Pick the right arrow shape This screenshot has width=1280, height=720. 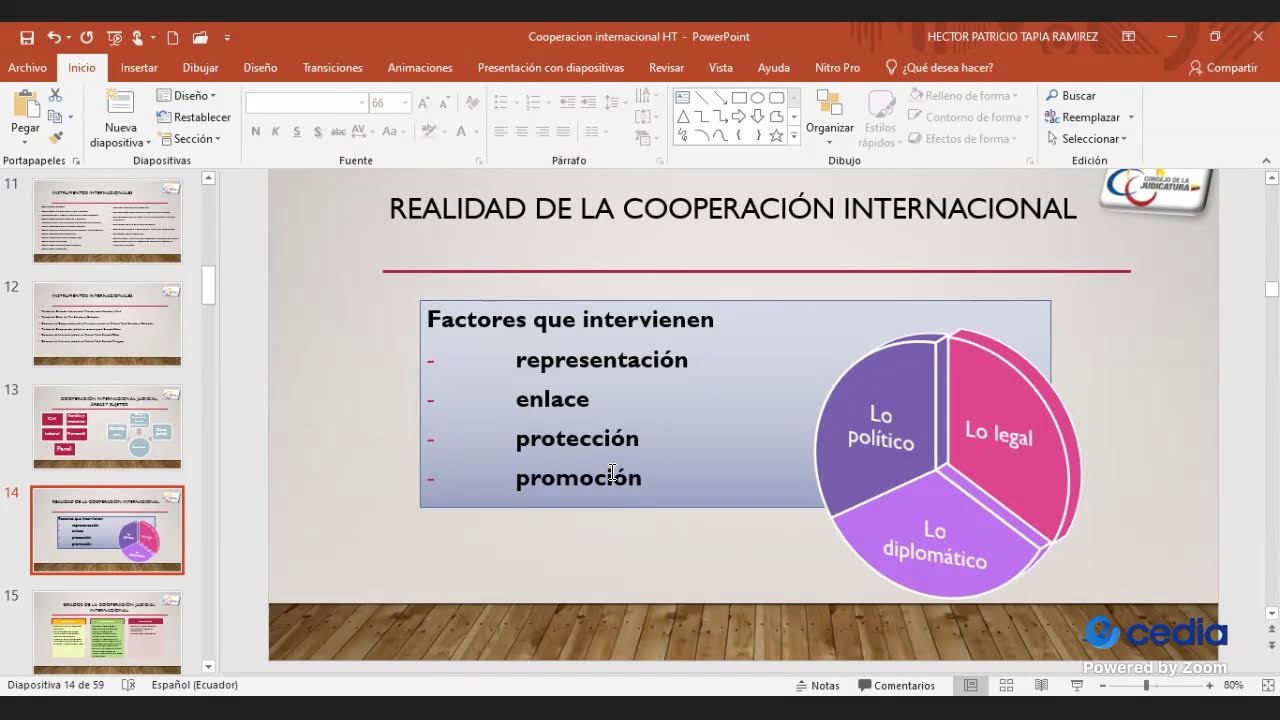pyautogui.click(x=739, y=116)
